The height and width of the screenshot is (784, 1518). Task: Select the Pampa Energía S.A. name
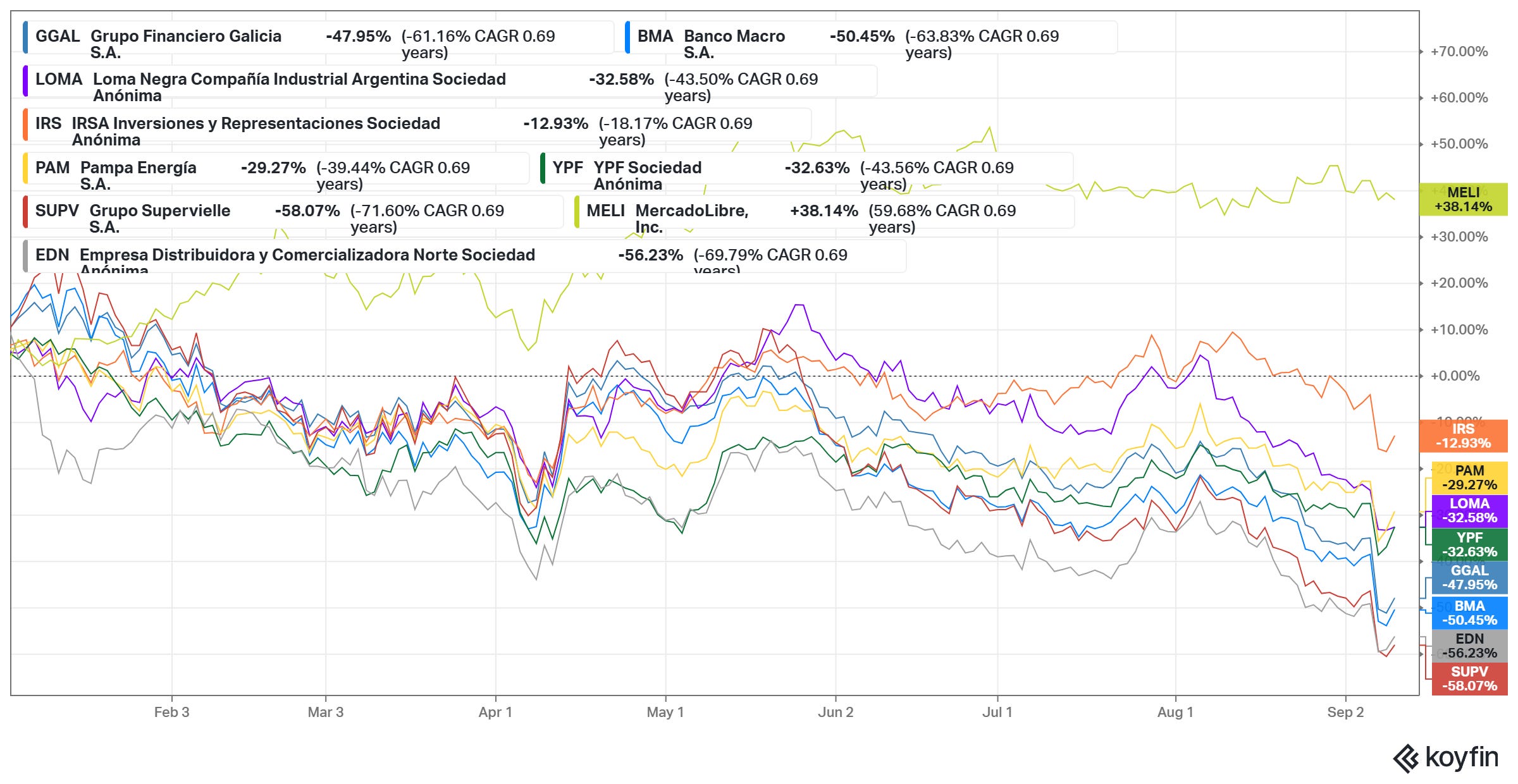coord(139,176)
